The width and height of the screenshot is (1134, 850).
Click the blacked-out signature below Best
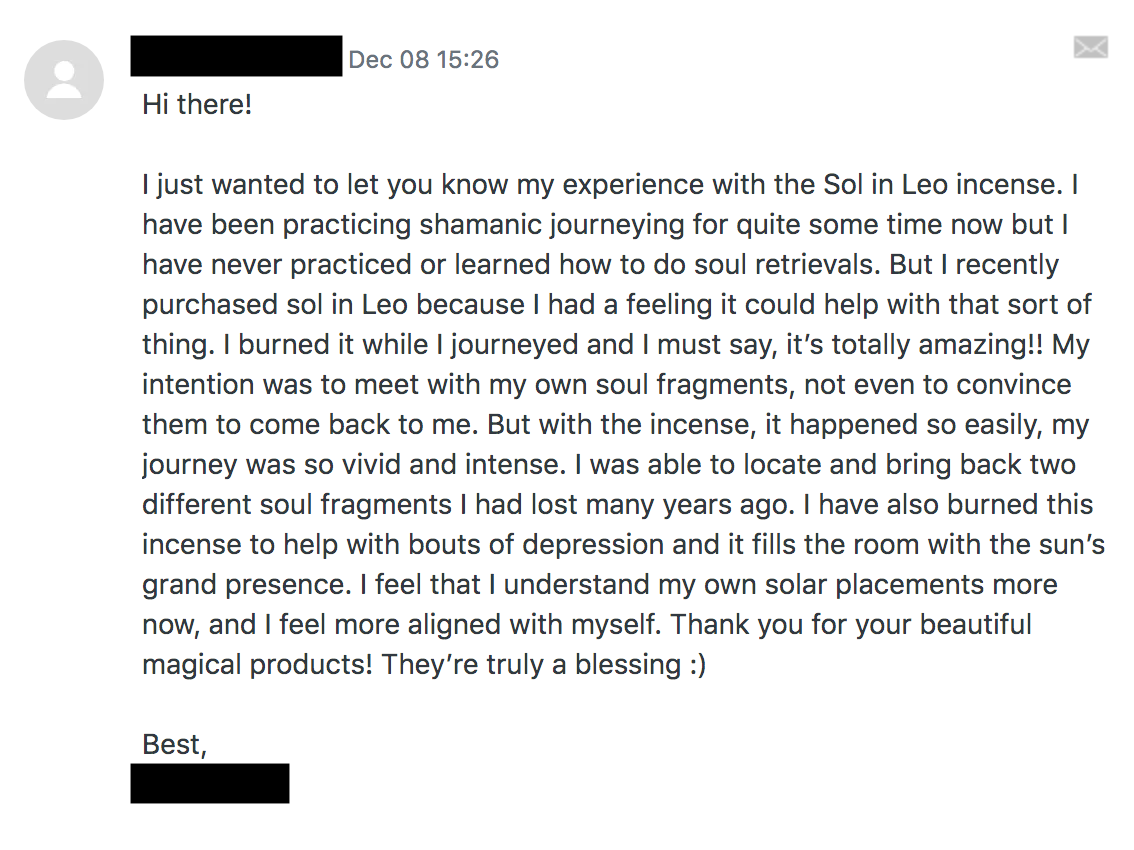pos(210,783)
